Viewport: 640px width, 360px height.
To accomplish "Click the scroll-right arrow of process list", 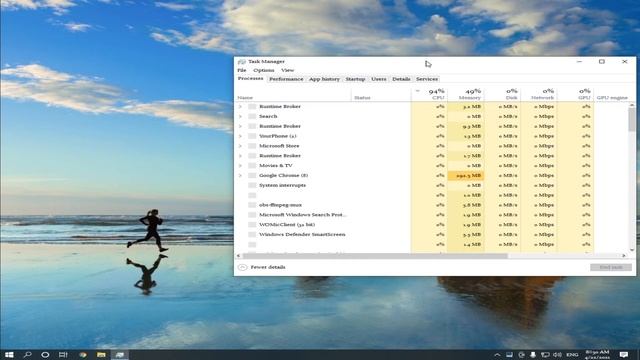I will (x=624, y=256).
